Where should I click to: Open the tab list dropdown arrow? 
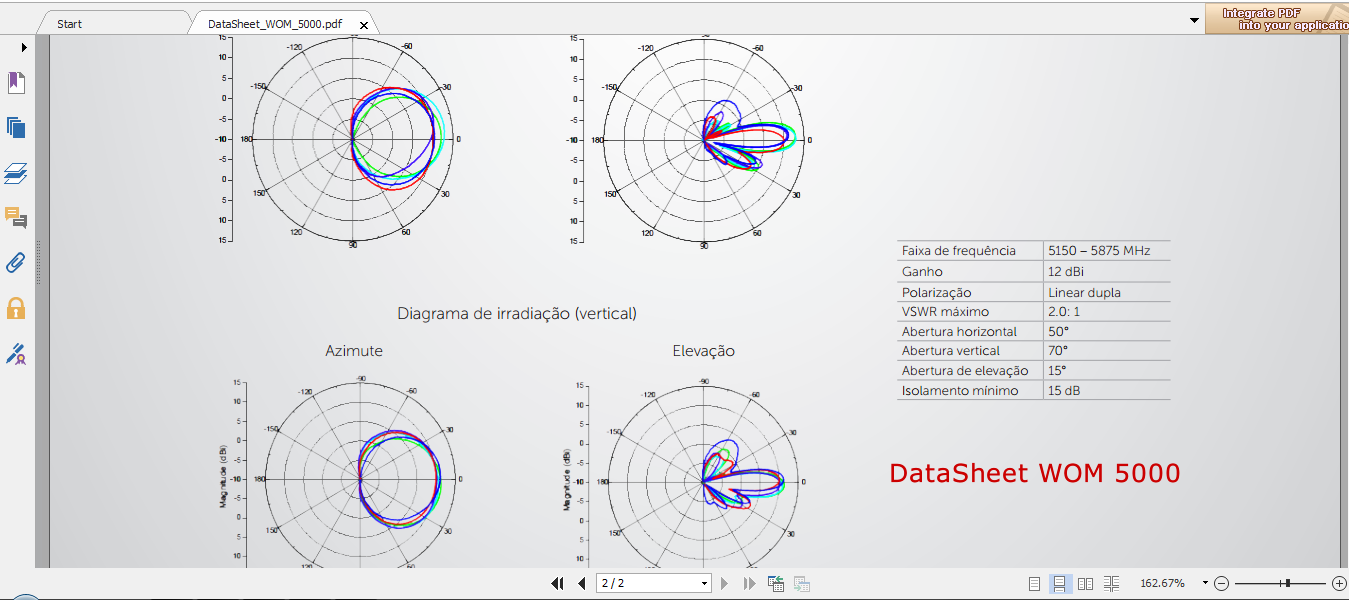[1194, 20]
